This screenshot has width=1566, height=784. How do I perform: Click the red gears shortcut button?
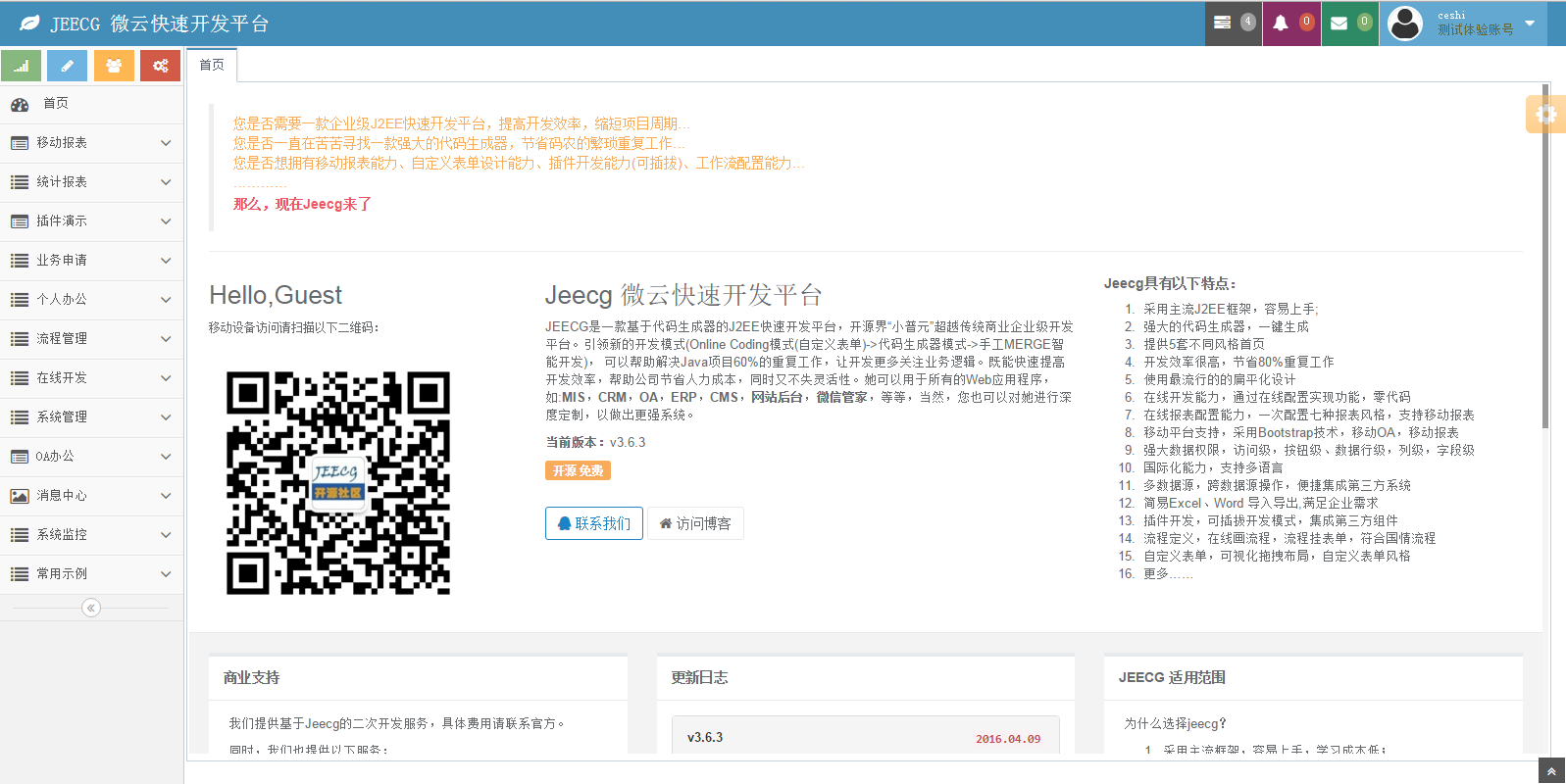(x=160, y=66)
